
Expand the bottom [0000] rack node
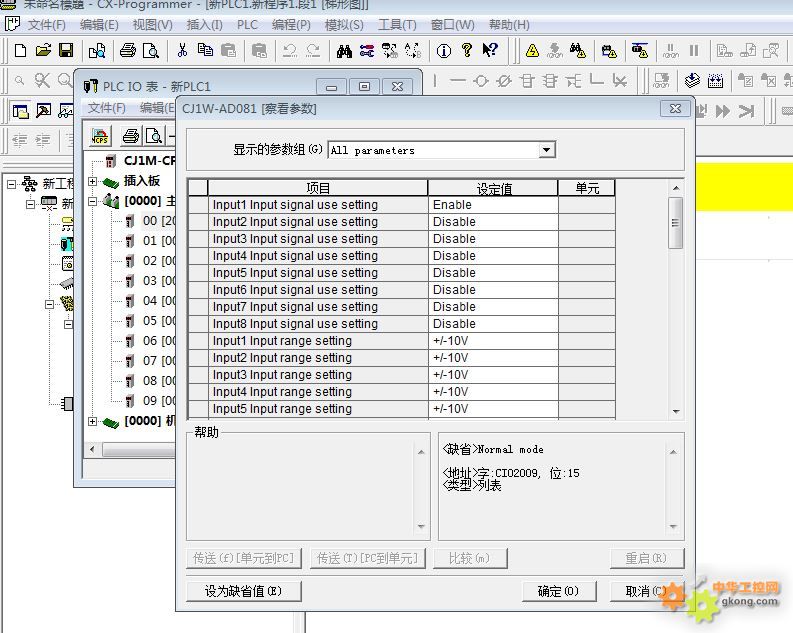[x=93, y=421]
